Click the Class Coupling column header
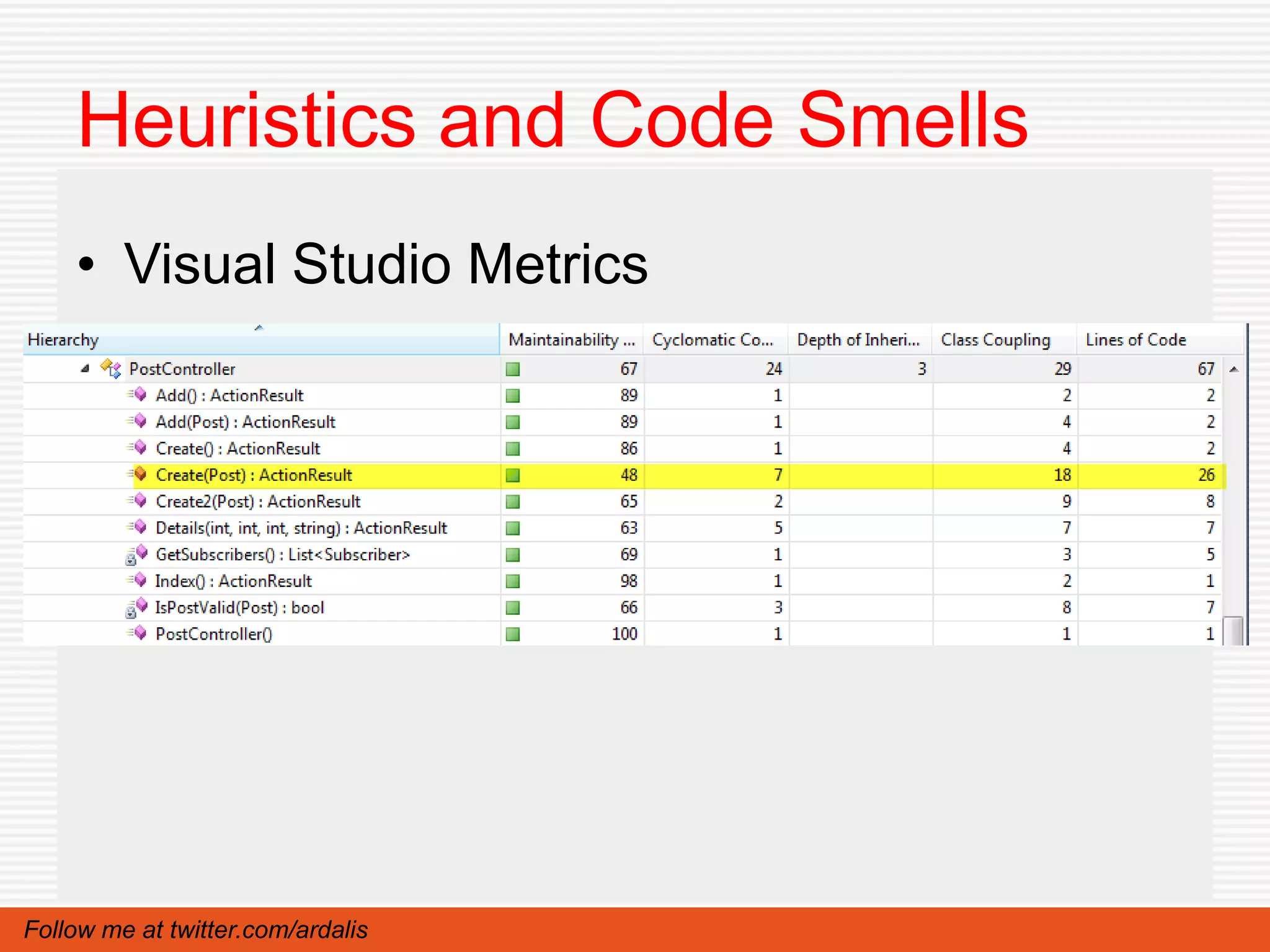Screen dimensions: 1270x952 point(995,340)
